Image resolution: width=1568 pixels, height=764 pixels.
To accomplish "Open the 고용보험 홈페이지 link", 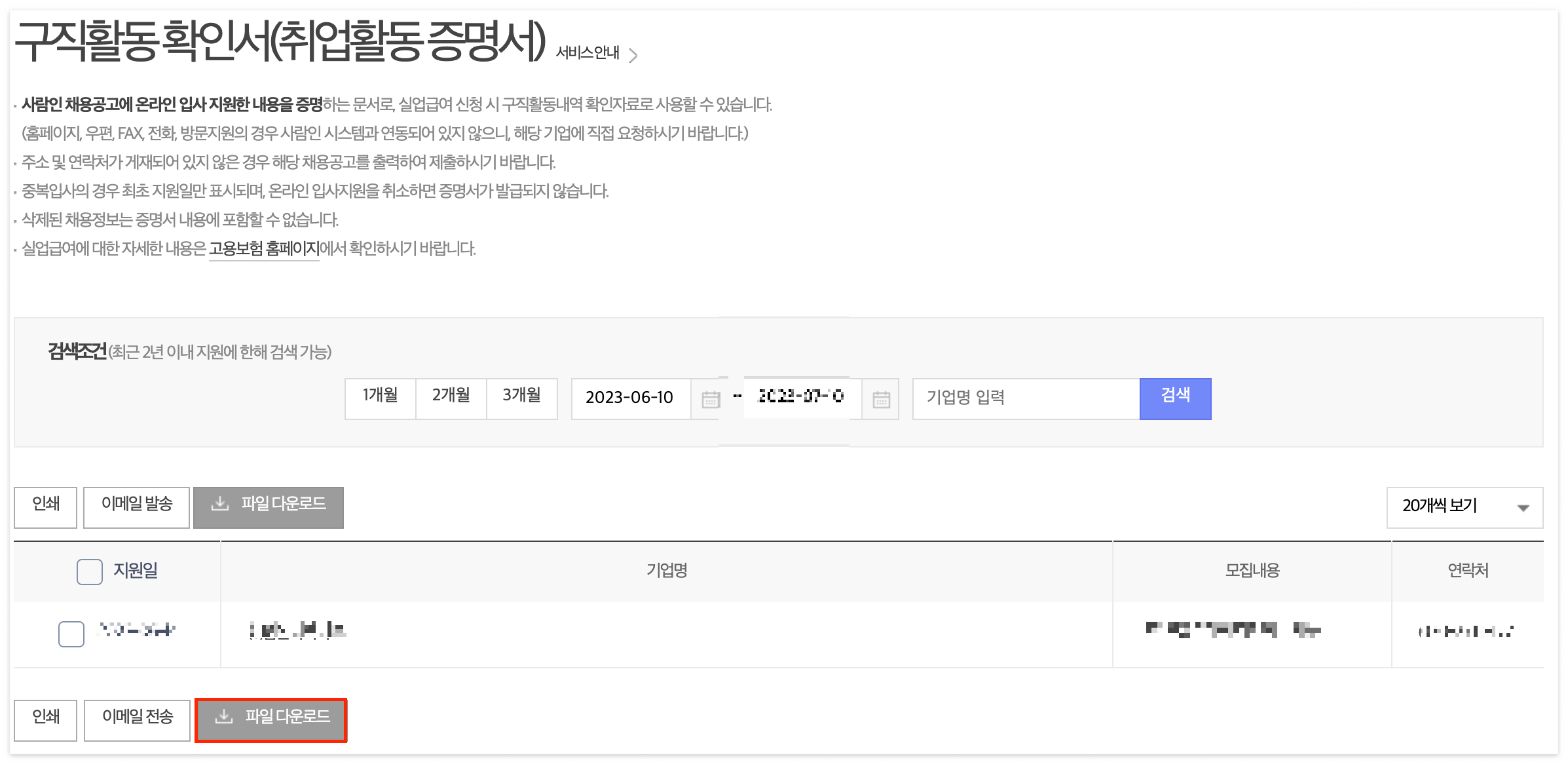I will [x=264, y=249].
